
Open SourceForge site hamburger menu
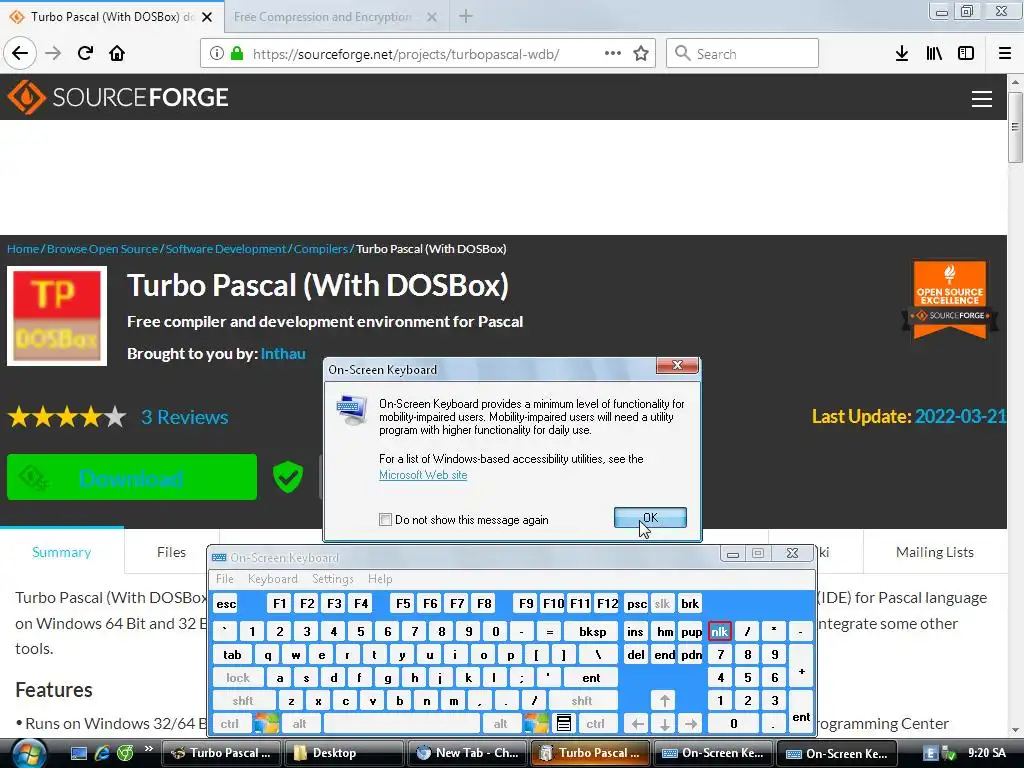tap(982, 99)
